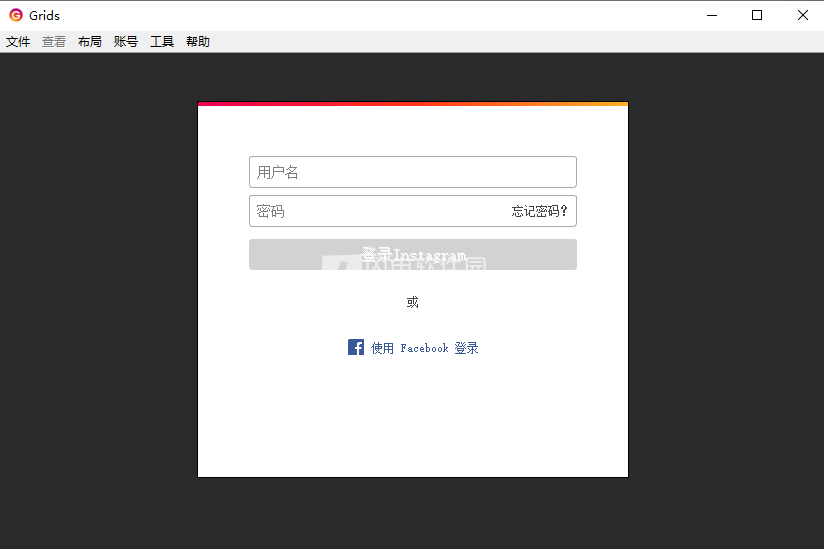The width and height of the screenshot is (824, 549).
Task: Minimize the Grids window
Action: point(712,15)
